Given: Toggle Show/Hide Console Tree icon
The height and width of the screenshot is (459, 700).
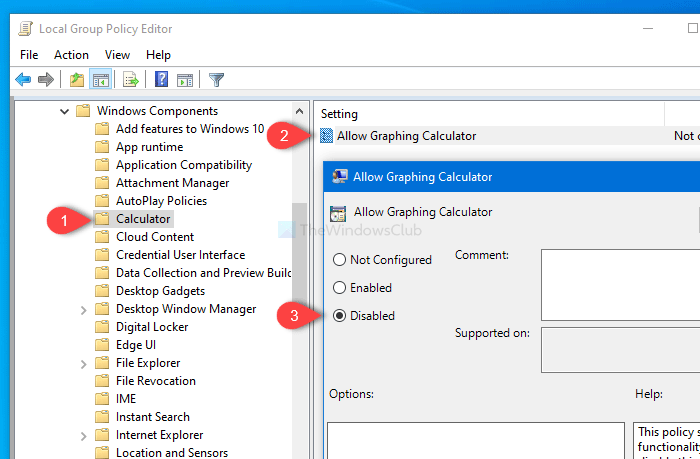Looking at the screenshot, I should click(x=100, y=80).
